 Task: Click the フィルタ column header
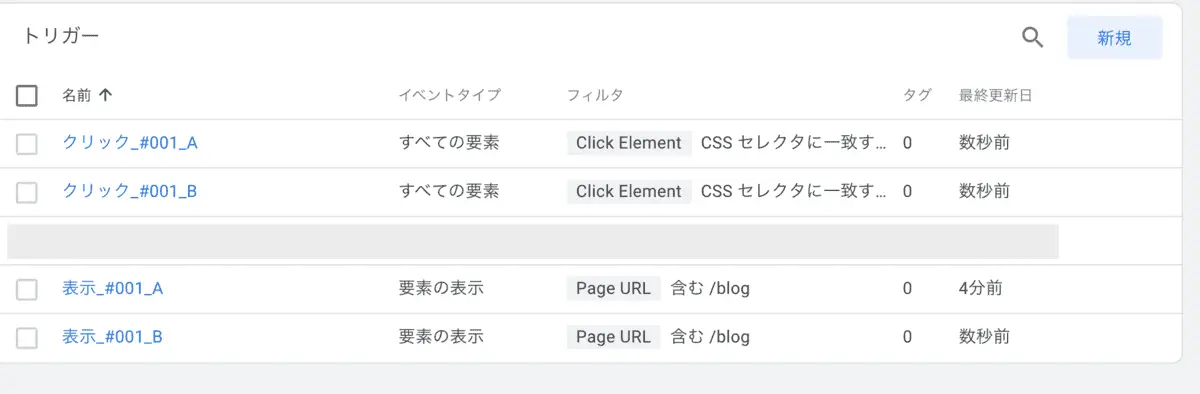click(x=595, y=96)
